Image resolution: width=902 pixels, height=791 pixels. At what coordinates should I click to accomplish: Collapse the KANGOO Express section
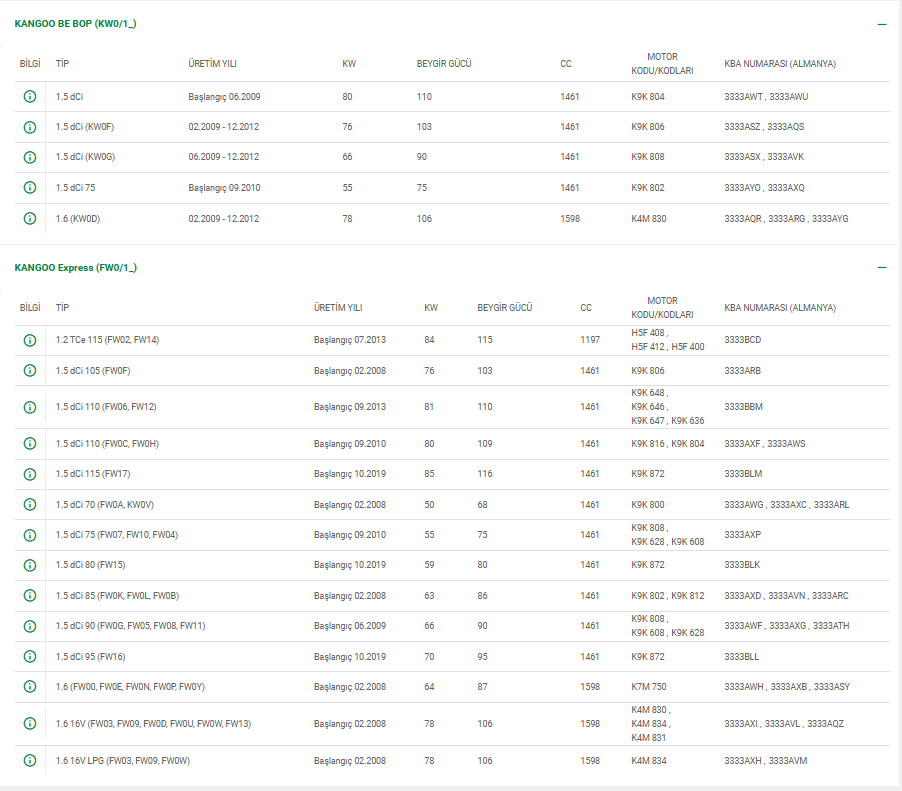(x=881, y=268)
